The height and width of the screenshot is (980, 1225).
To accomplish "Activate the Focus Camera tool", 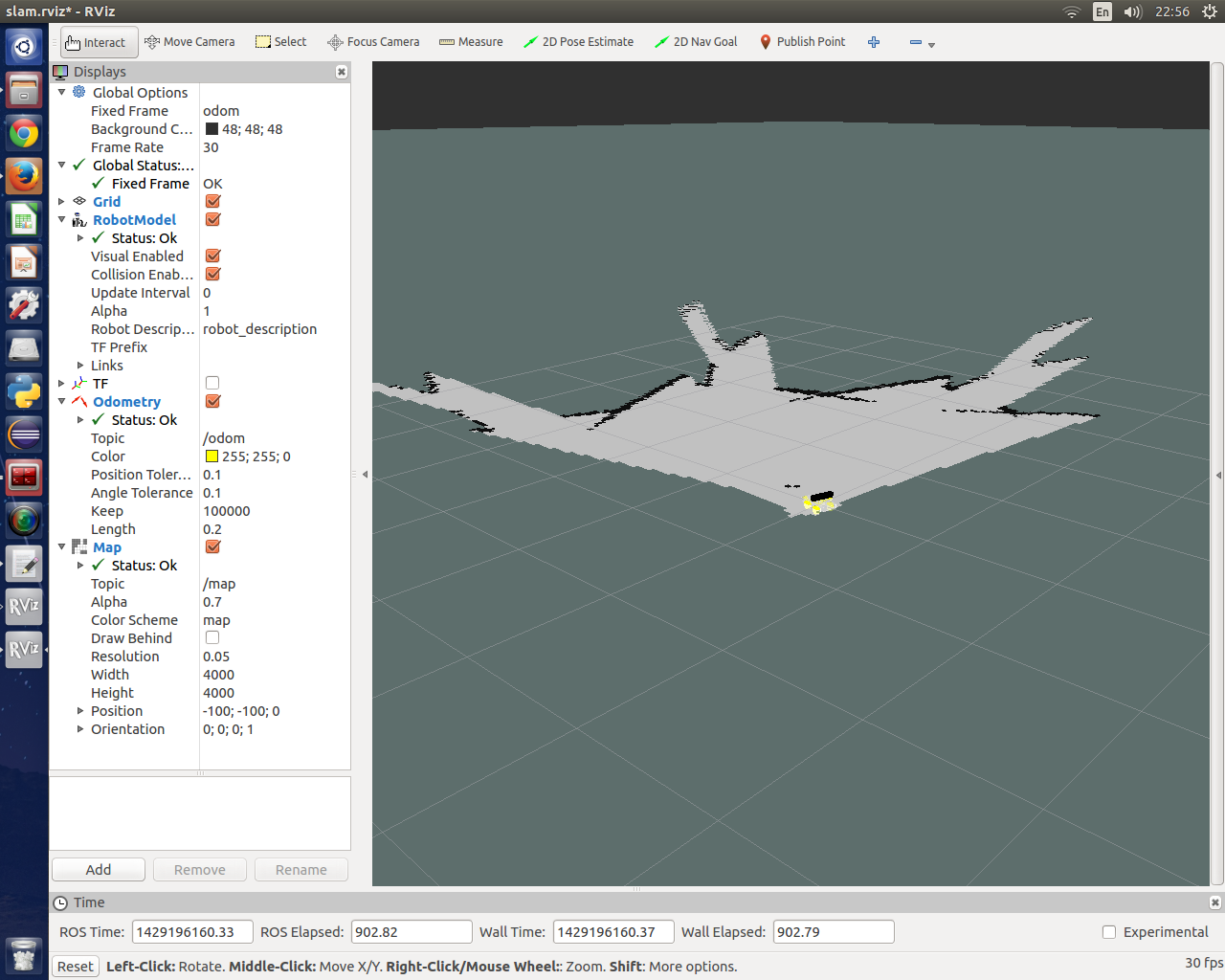I will click(373, 42).
